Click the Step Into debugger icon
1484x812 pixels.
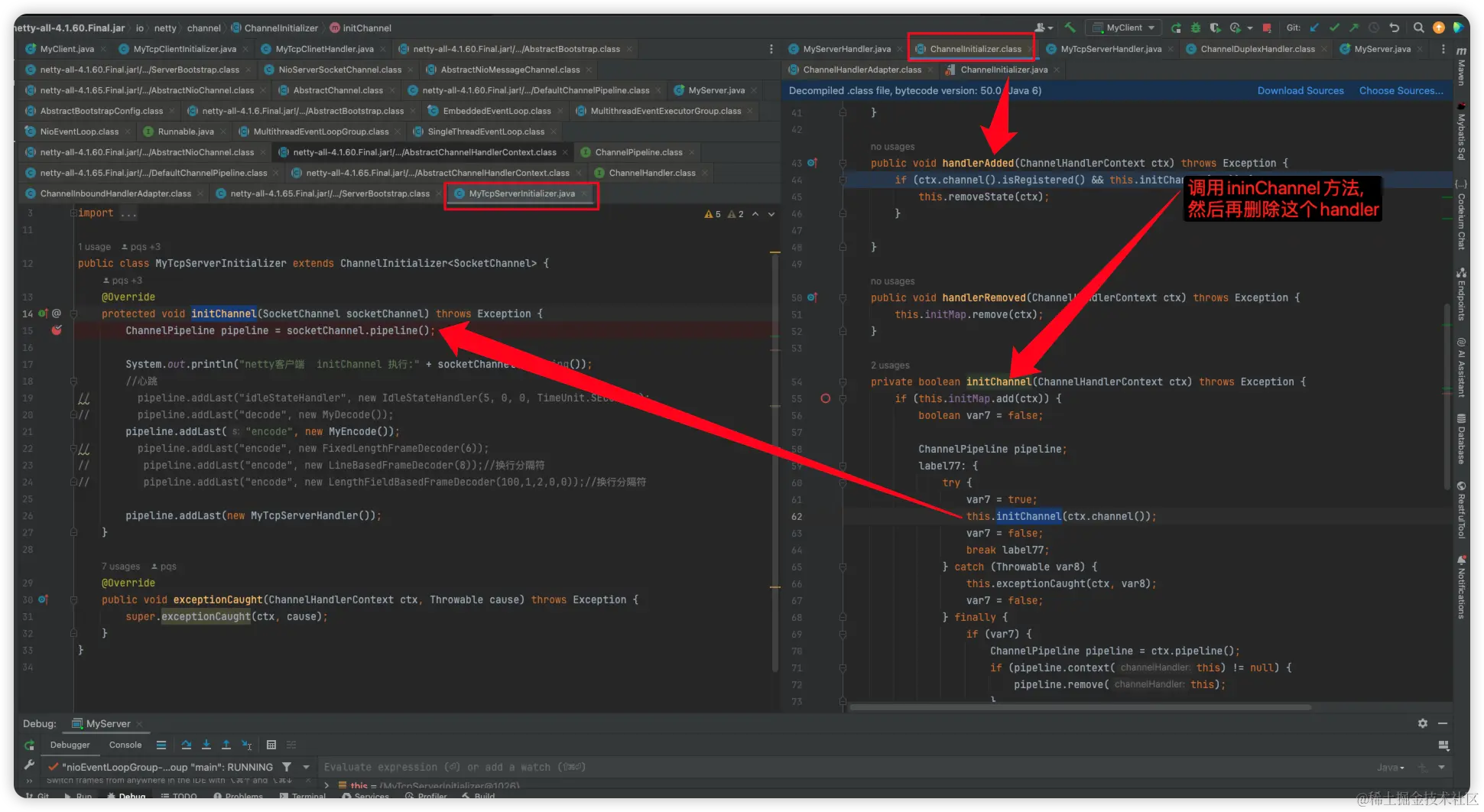coord(206,745)
